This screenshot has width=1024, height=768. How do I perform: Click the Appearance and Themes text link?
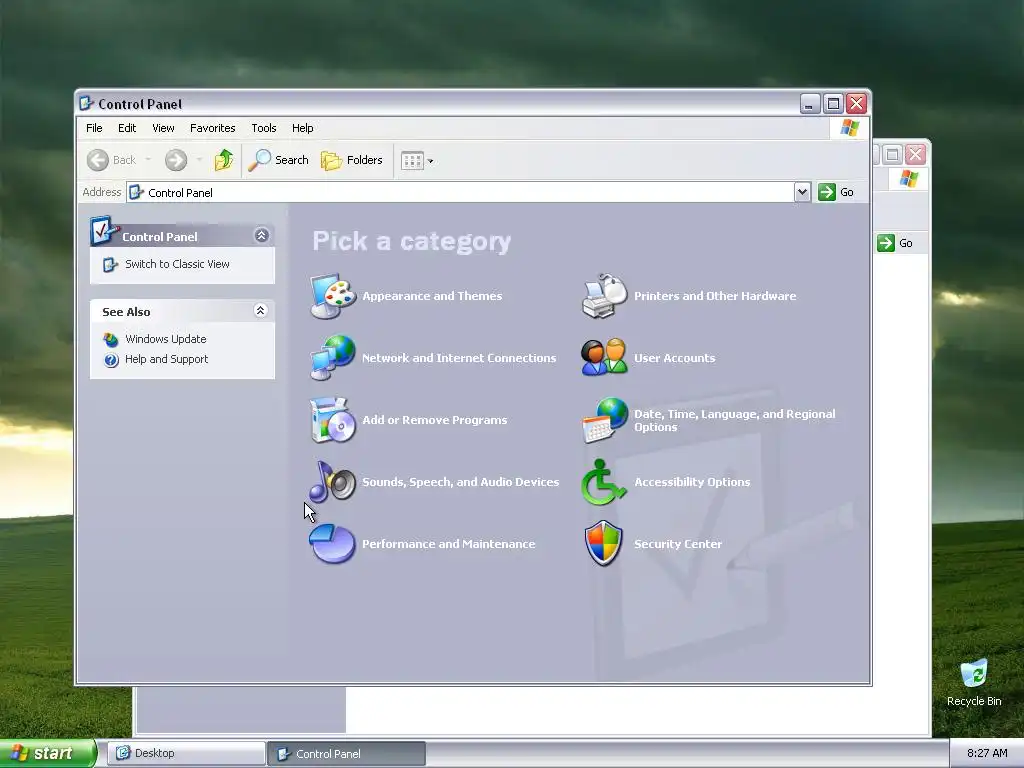click(432, 296)
